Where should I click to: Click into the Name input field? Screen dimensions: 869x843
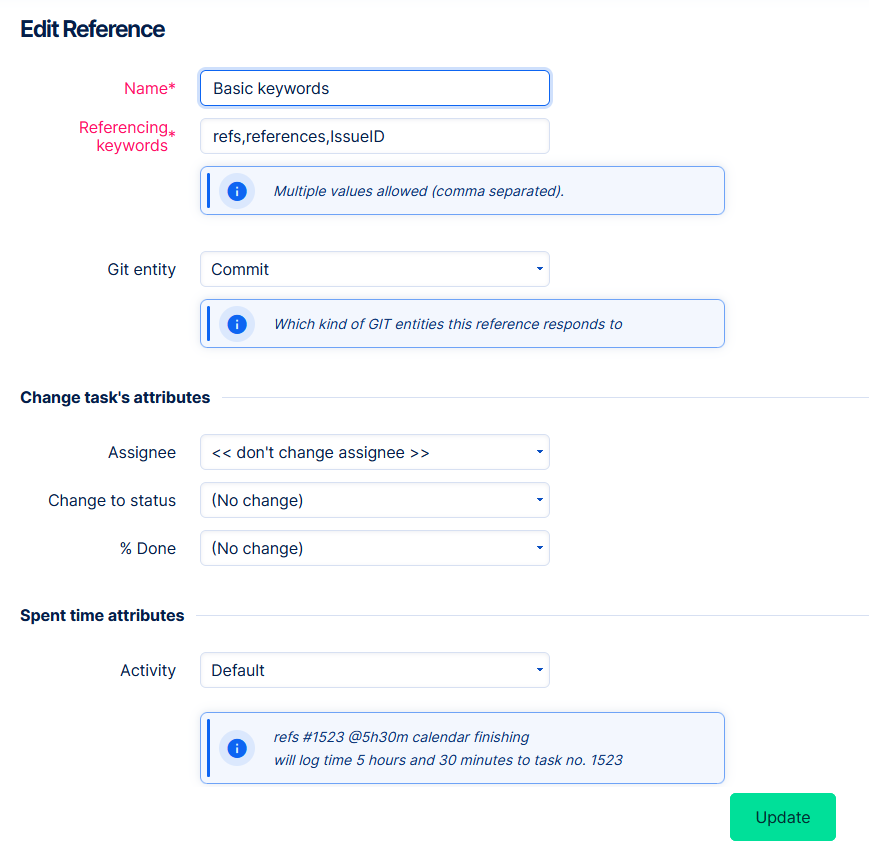click(x=375, y=88)
